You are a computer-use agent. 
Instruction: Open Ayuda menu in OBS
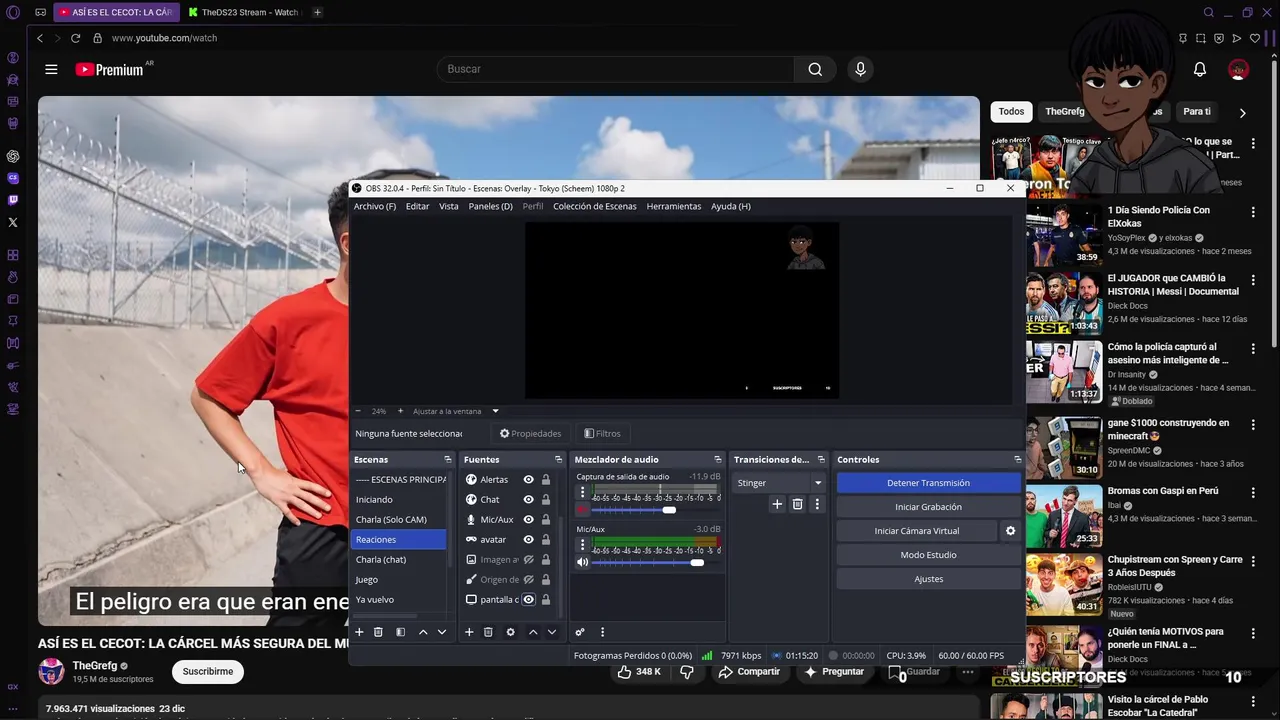pyautogui.click(x=731, y=206)
